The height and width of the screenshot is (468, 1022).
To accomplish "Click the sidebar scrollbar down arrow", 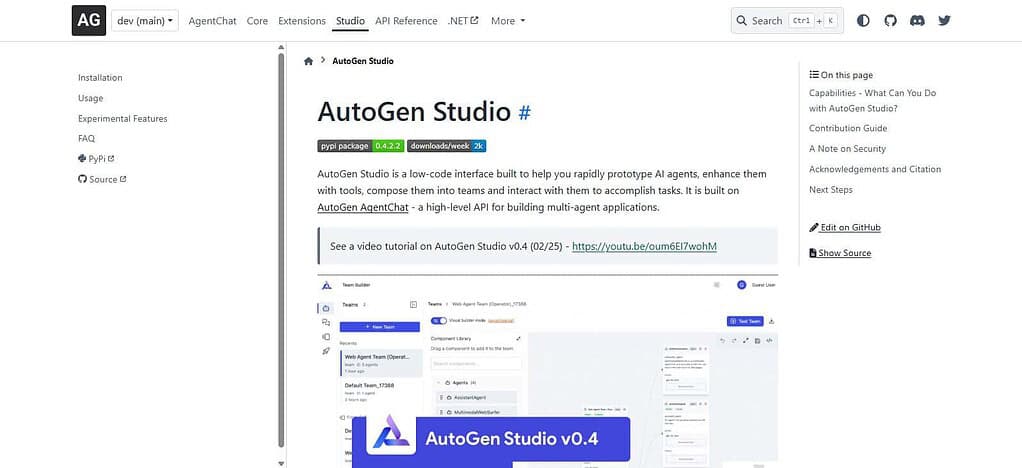I will tap(281, 463).
